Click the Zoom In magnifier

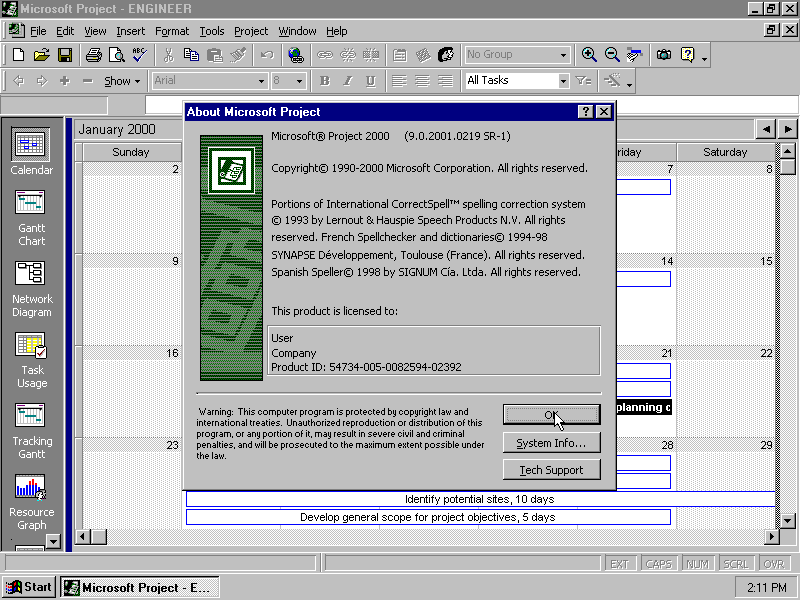coord(589,55)
